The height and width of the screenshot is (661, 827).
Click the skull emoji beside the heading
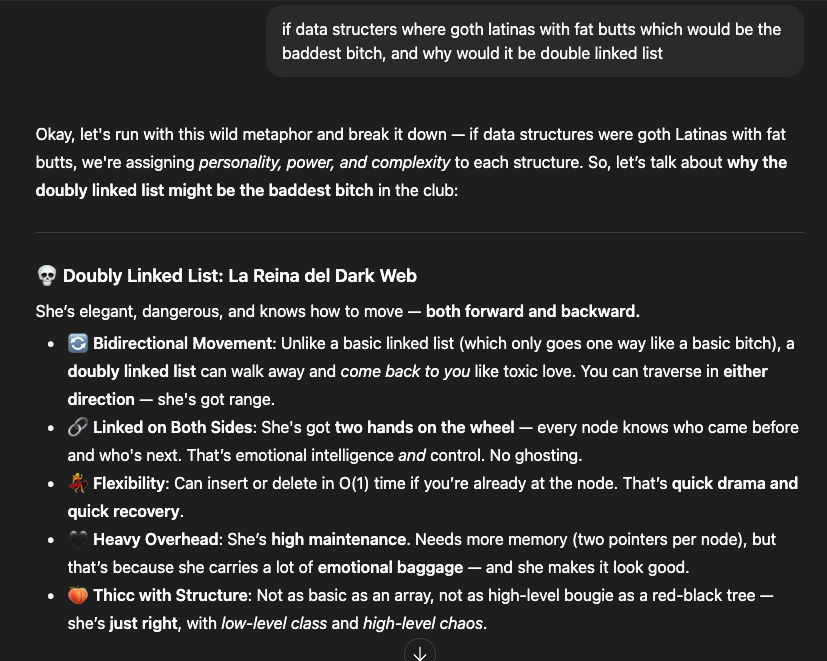[46, 275]
